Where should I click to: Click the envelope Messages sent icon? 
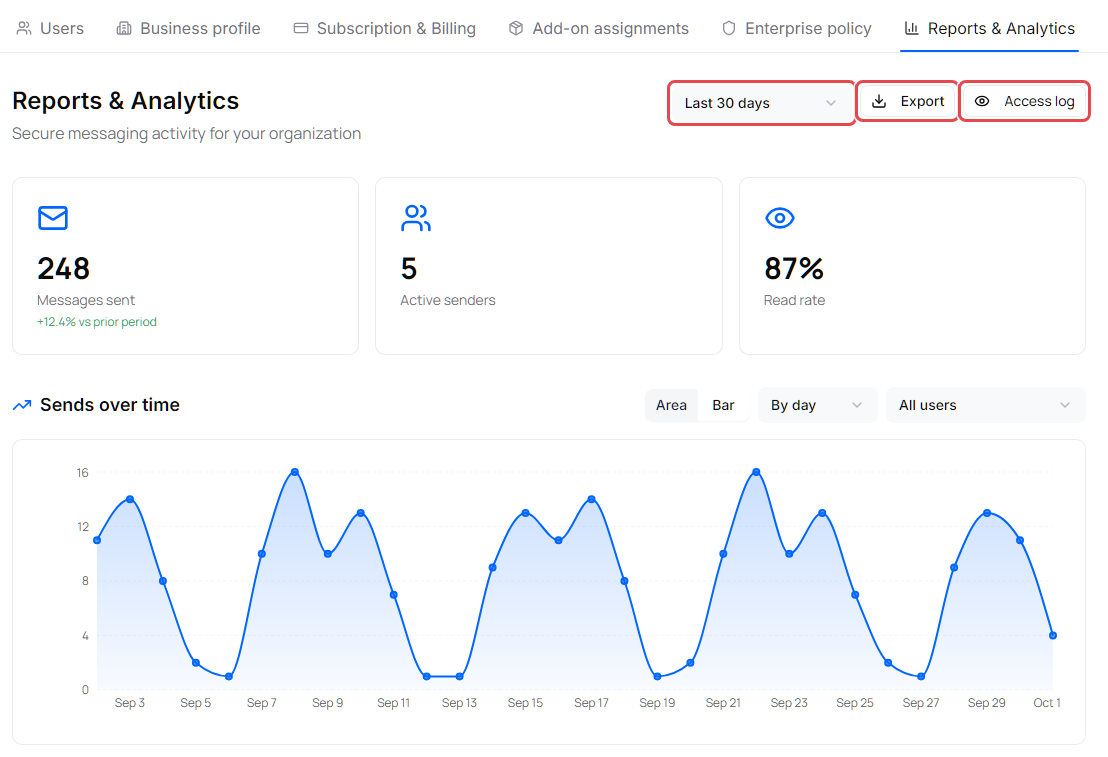[x=53, y=218]
